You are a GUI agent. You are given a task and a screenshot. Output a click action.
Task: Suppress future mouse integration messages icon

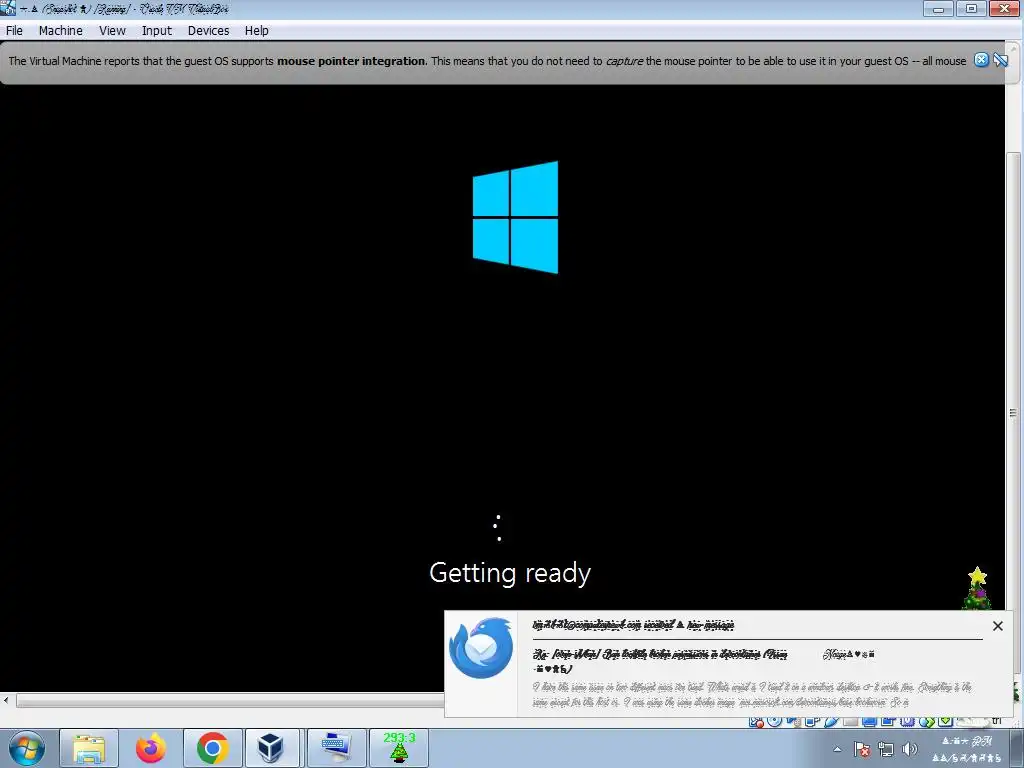tap(1000, 60)
